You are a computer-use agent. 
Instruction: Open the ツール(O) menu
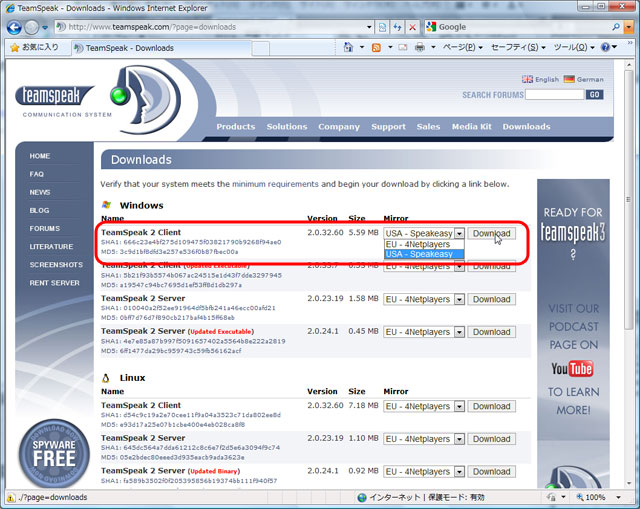click(x=573, y=47)
